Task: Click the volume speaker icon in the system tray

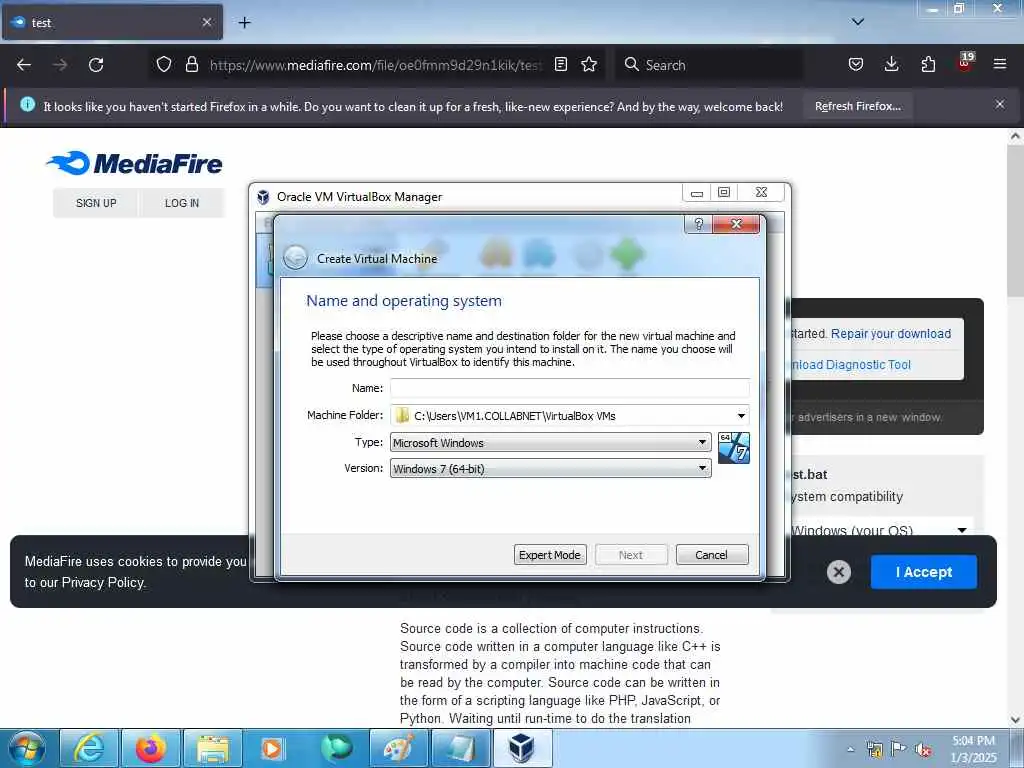Action: tap(923, 749)
